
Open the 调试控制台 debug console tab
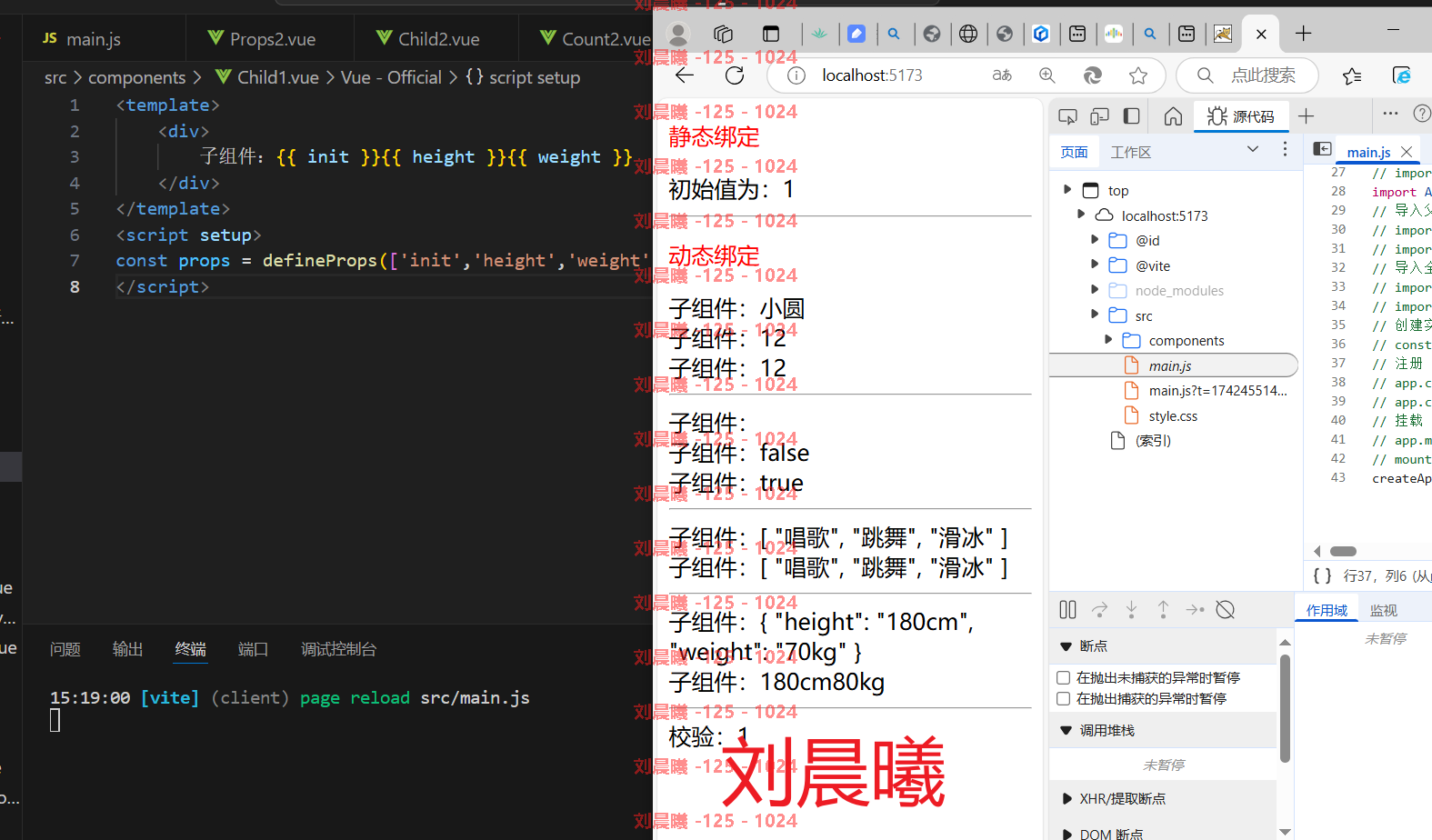click(338, 649)
